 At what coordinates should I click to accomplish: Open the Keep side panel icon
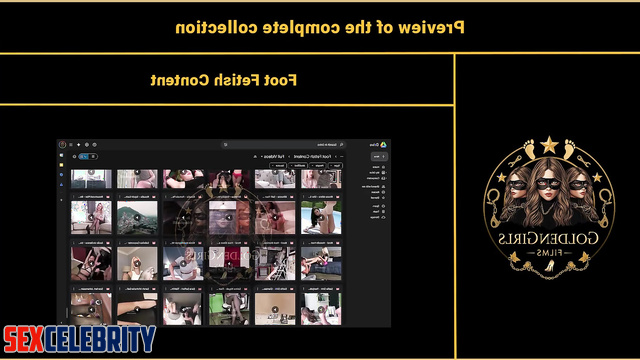coord(62,165)
